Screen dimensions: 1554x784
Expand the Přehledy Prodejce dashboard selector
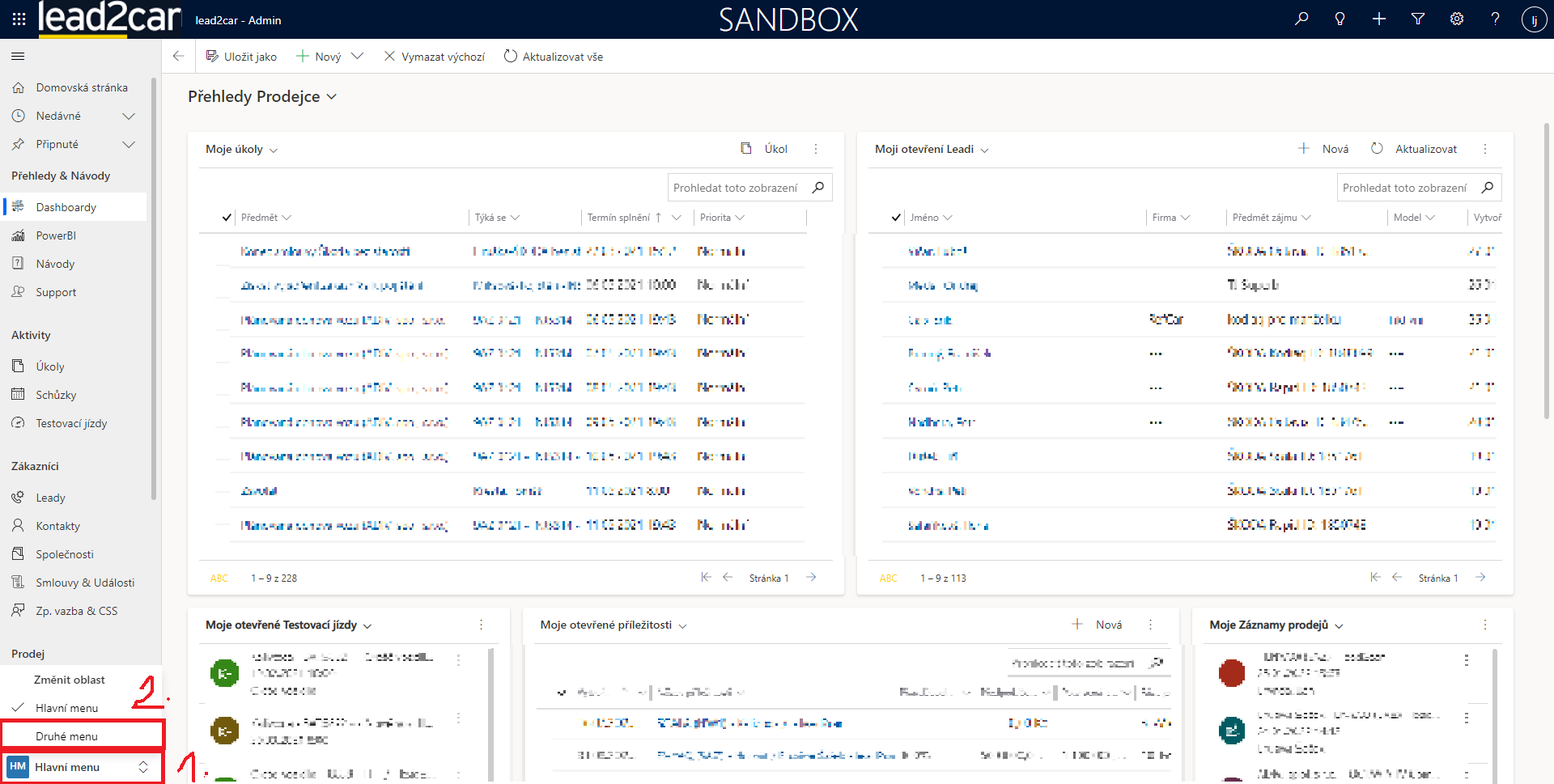coord(331,97)
